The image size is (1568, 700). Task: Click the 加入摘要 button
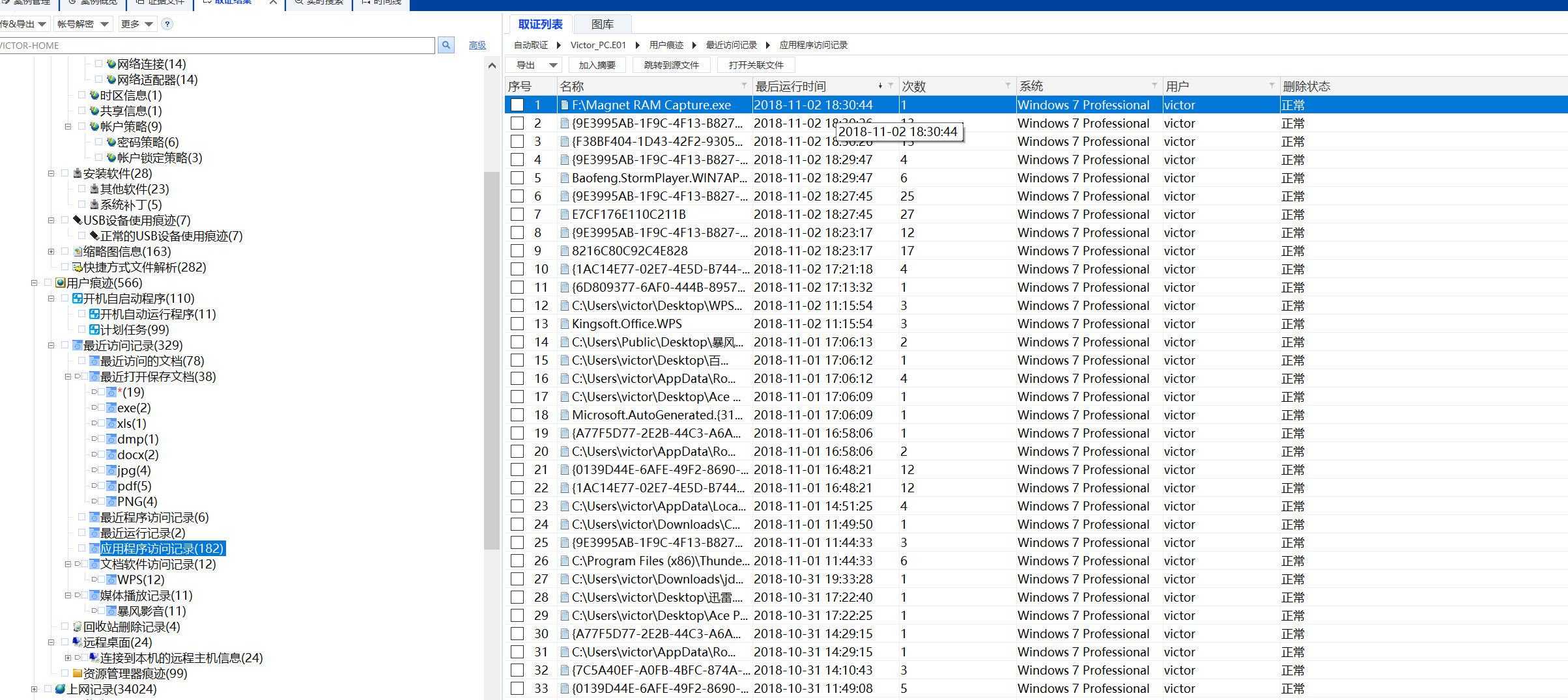[x=597, y=65]
